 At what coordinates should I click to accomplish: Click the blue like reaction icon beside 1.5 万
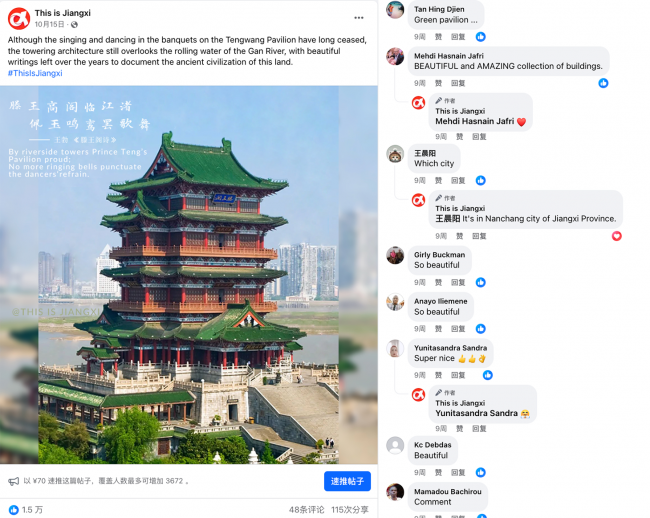tap(13, 510)
